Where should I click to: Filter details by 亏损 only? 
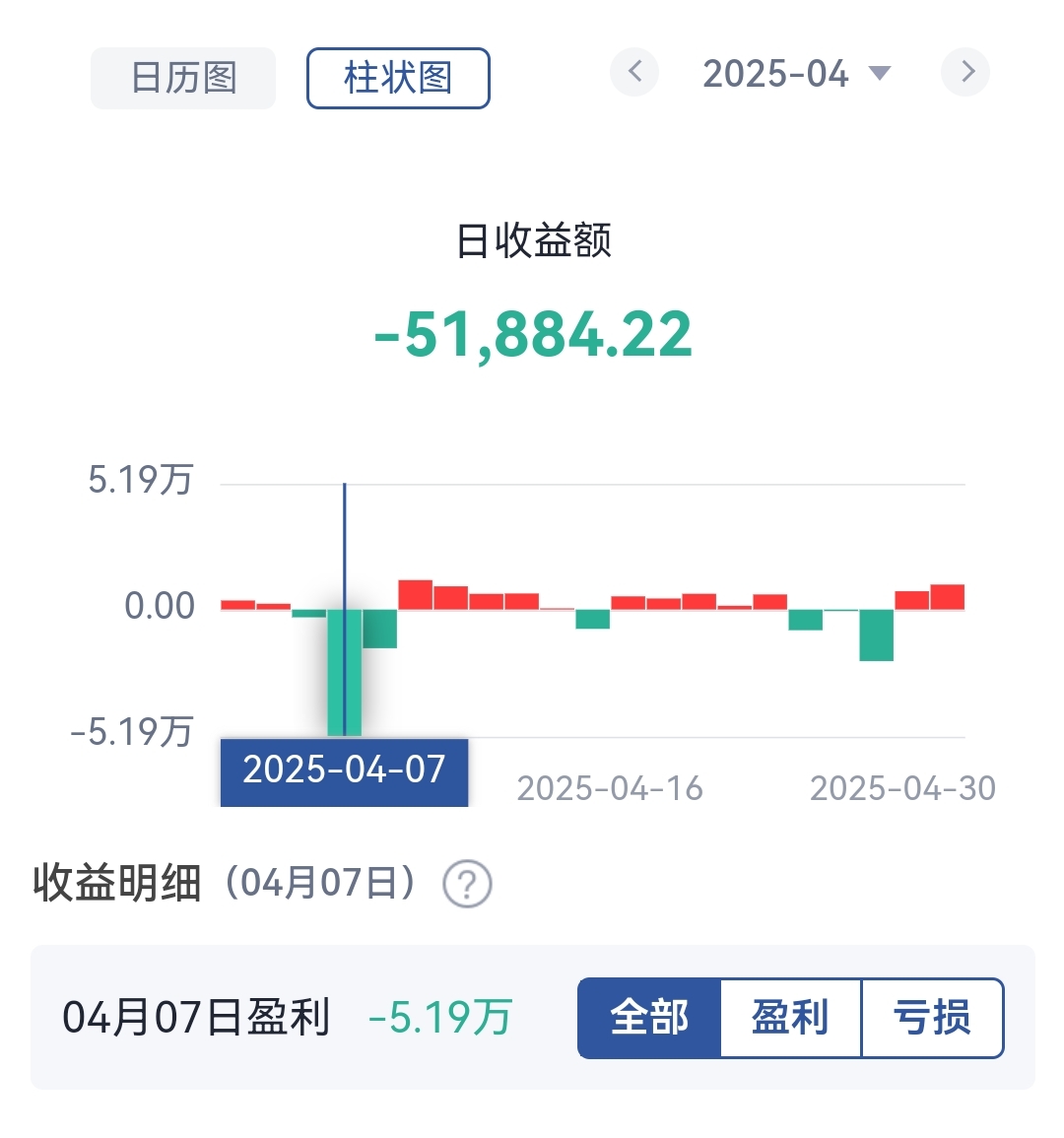(932, 1018)
